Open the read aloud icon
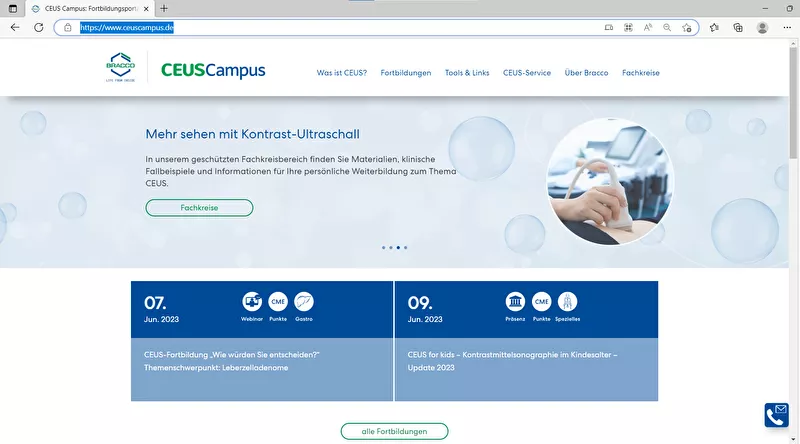This screenshot has width=800, height=444. (x=647, y=28)
